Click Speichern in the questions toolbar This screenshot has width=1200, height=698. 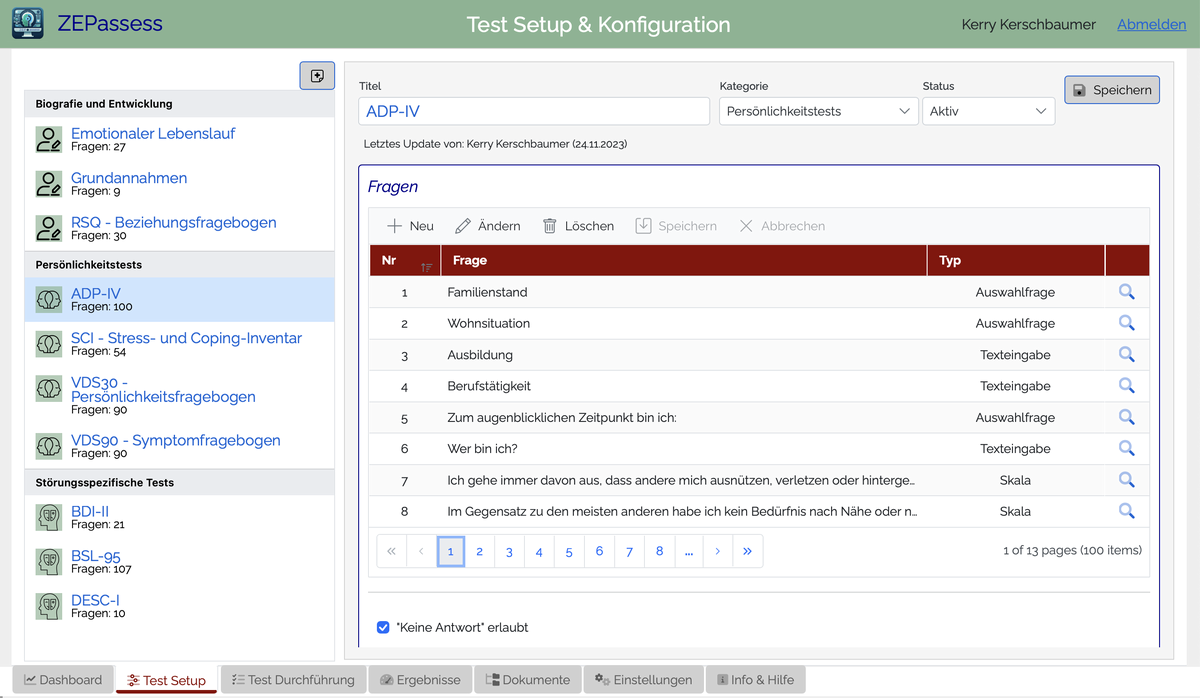676,226
